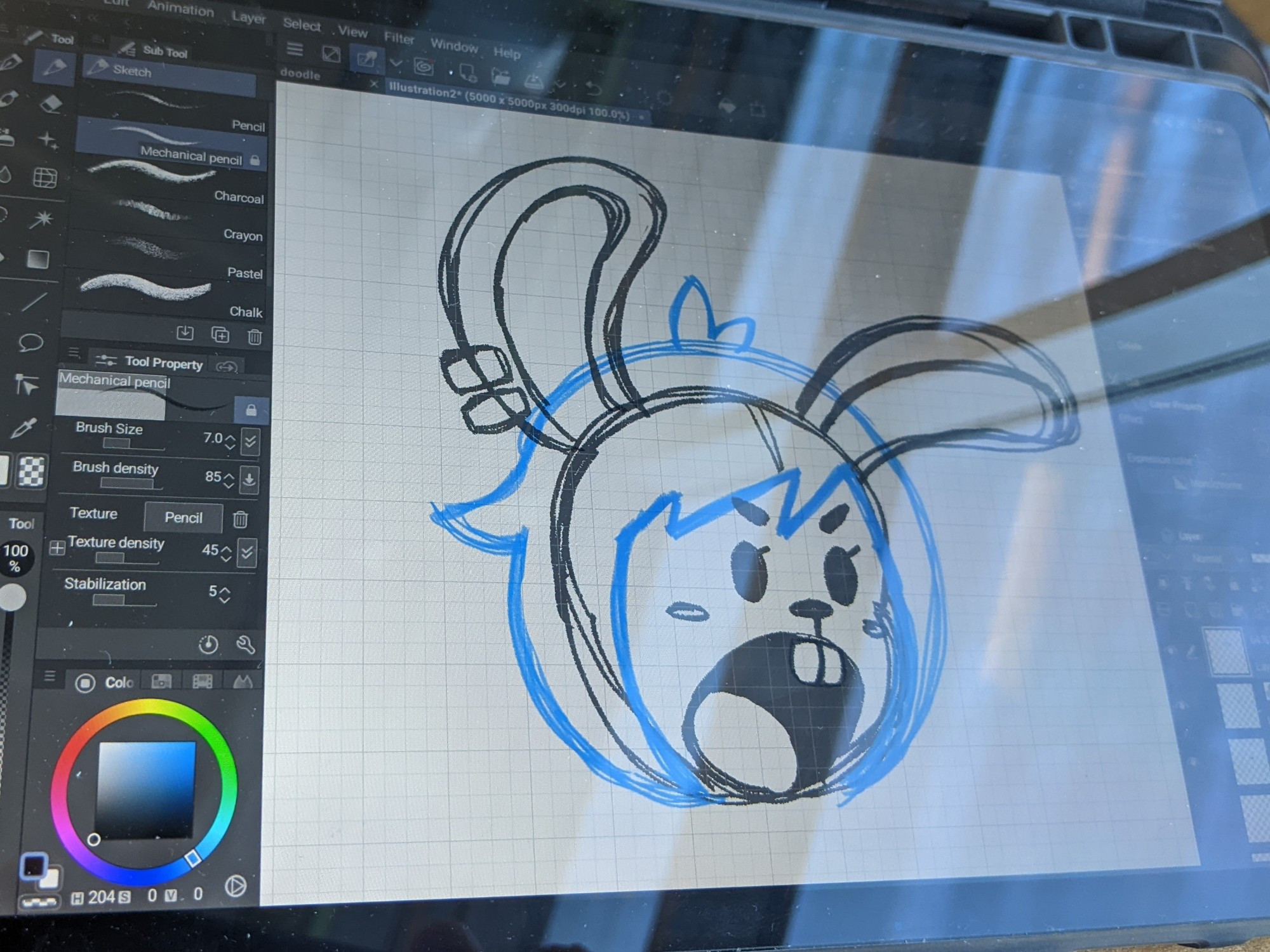Screen dimensions: 1270x952
Task: Select the Eyedropper tool
Action: click(23, 428)
